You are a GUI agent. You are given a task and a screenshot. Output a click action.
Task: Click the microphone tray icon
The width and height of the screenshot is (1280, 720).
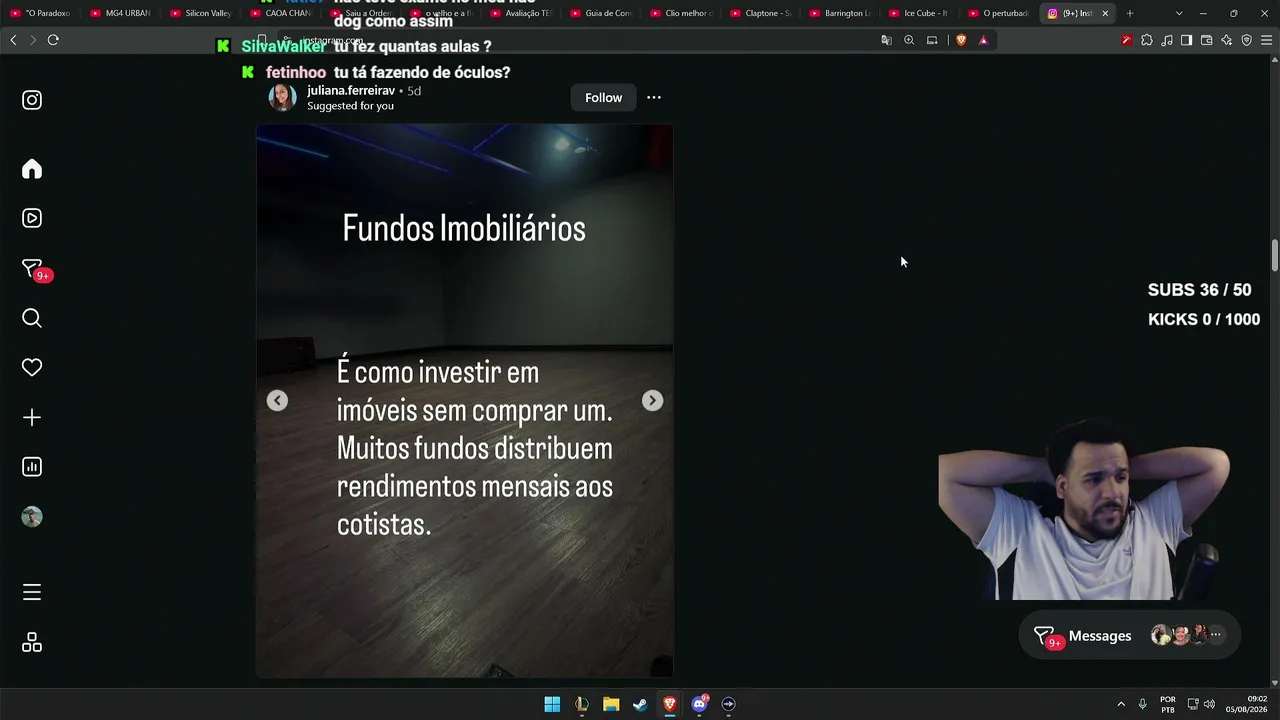click(1142, 704)
